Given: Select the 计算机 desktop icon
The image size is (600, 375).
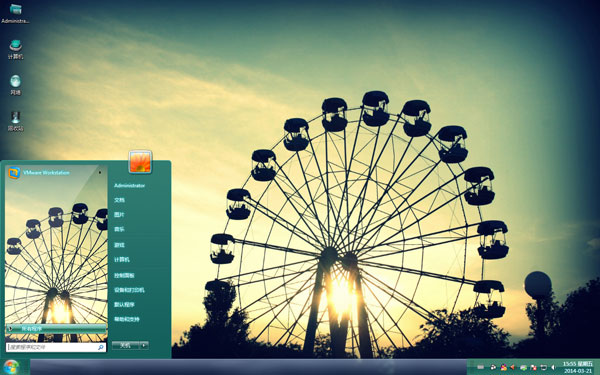Looking at the screenshot, I should (x=15, y=49).
